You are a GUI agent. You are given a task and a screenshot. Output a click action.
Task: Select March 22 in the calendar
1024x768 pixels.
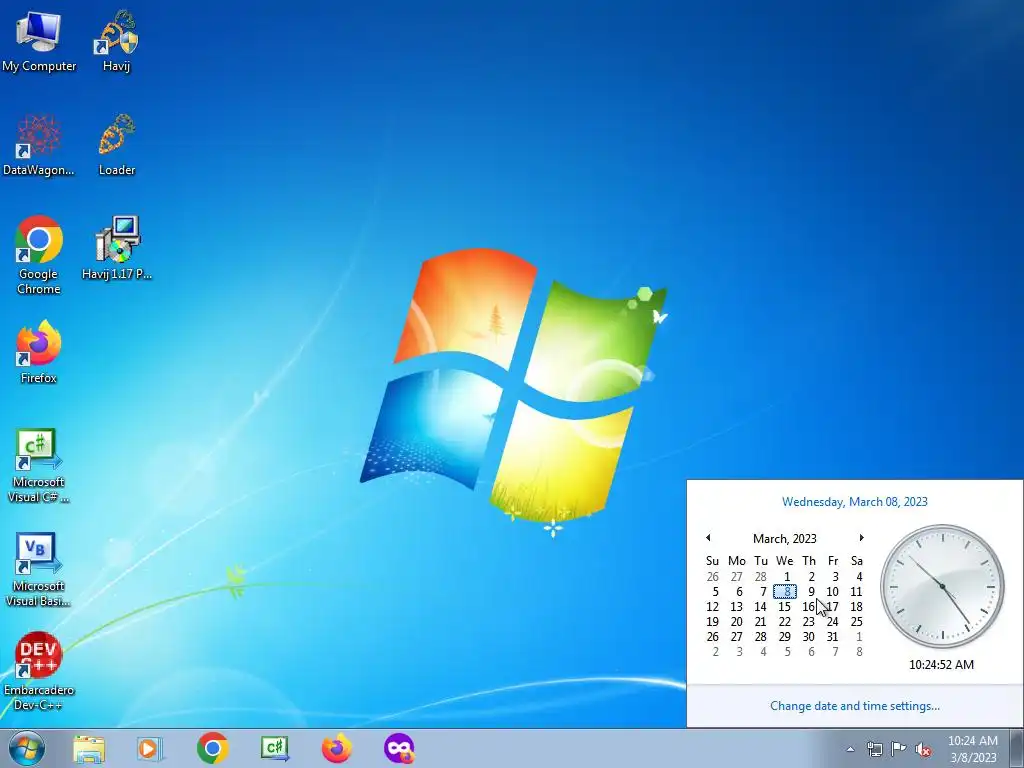(x=784, y=622)
